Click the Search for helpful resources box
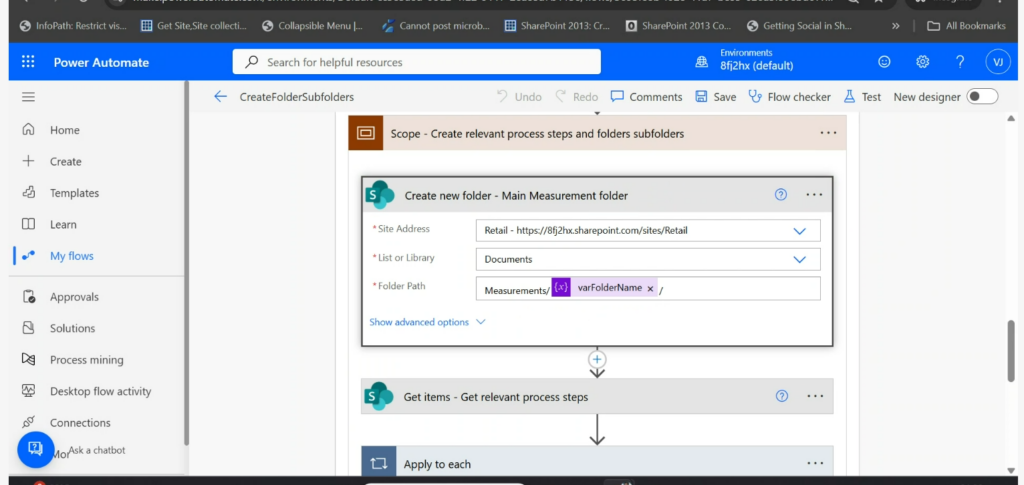 (x=417, y=62)
